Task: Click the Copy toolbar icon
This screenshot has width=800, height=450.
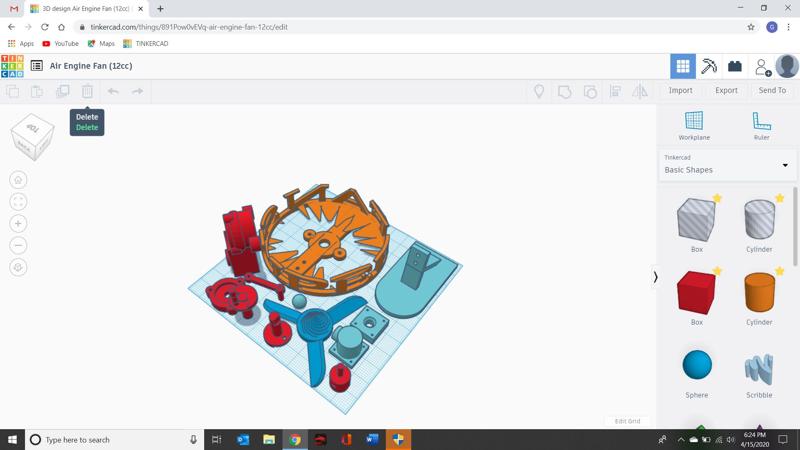Action: 13,91
